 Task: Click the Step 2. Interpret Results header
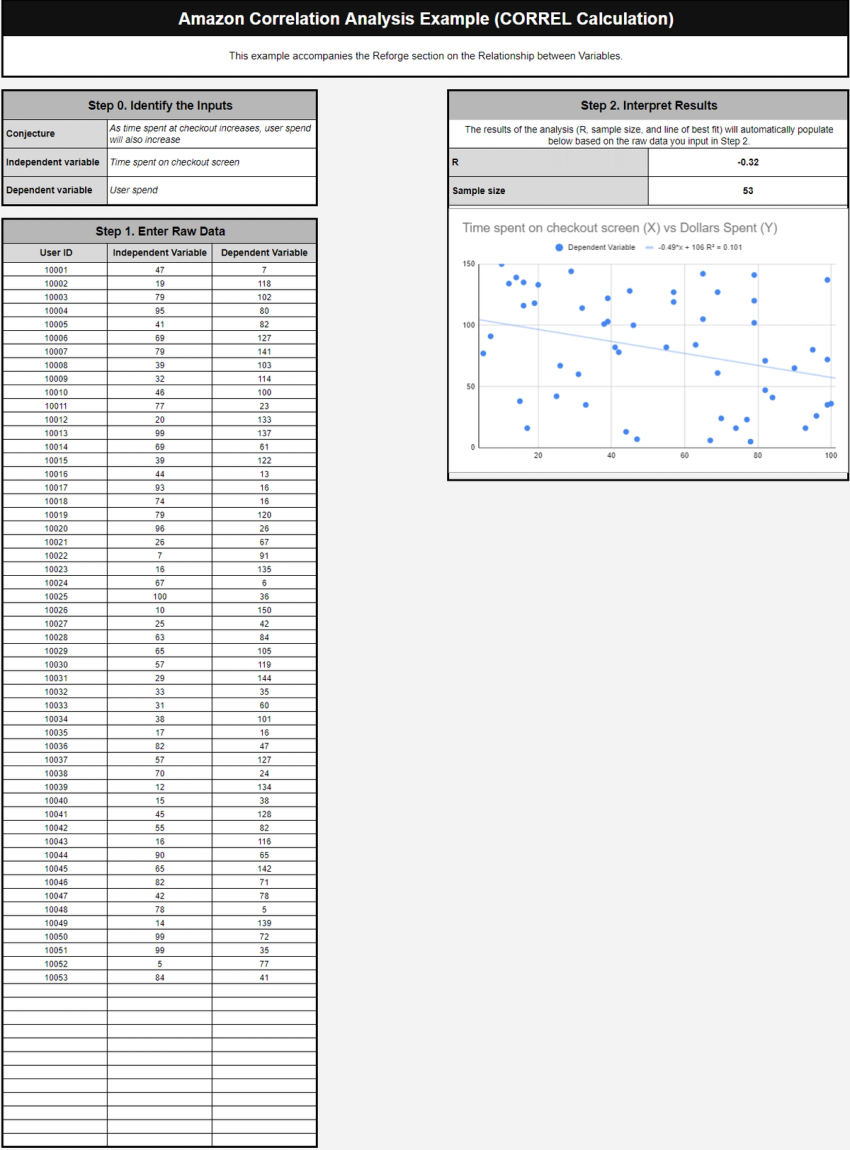pyautogui.click(x=648, y=105)
